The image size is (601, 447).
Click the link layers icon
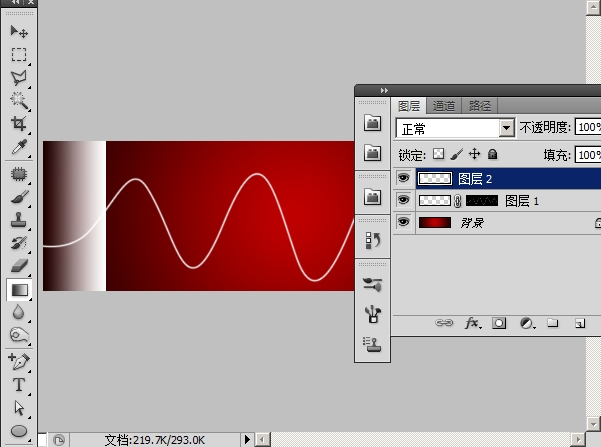[x=444, y=323]
